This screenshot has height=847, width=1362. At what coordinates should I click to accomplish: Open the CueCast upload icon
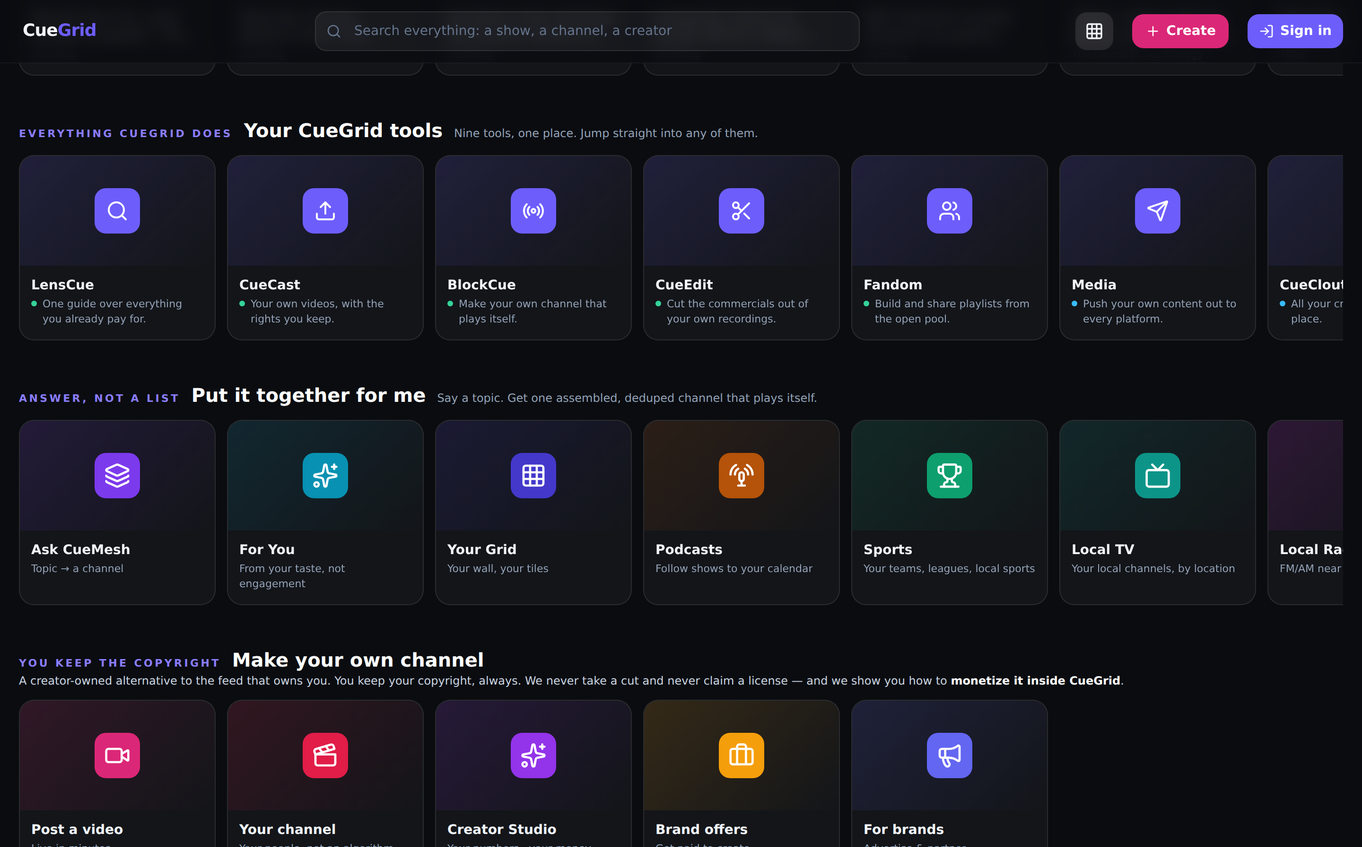pos(325,211)
